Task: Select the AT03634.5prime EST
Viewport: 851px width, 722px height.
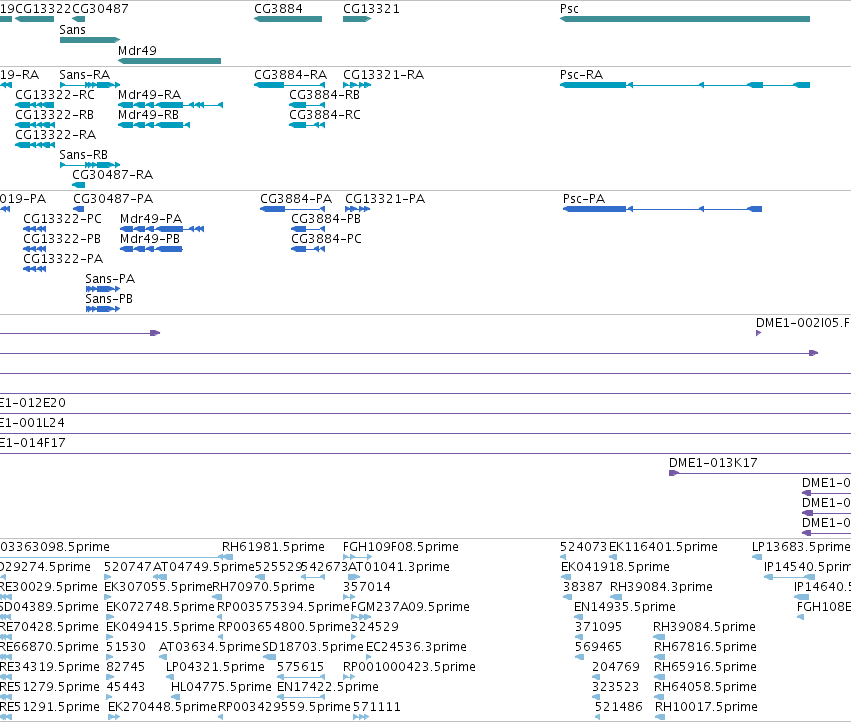Action: point(163,657)
